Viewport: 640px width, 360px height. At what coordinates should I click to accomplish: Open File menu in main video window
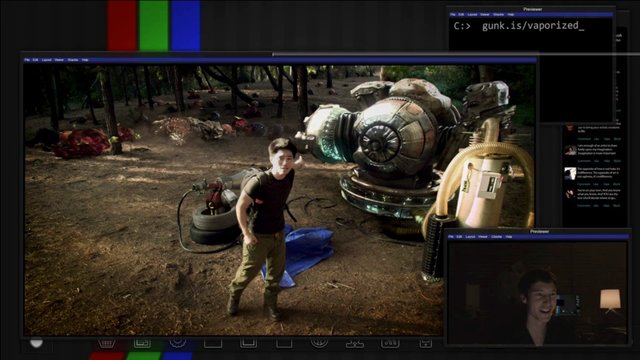[x=27, y=60]
